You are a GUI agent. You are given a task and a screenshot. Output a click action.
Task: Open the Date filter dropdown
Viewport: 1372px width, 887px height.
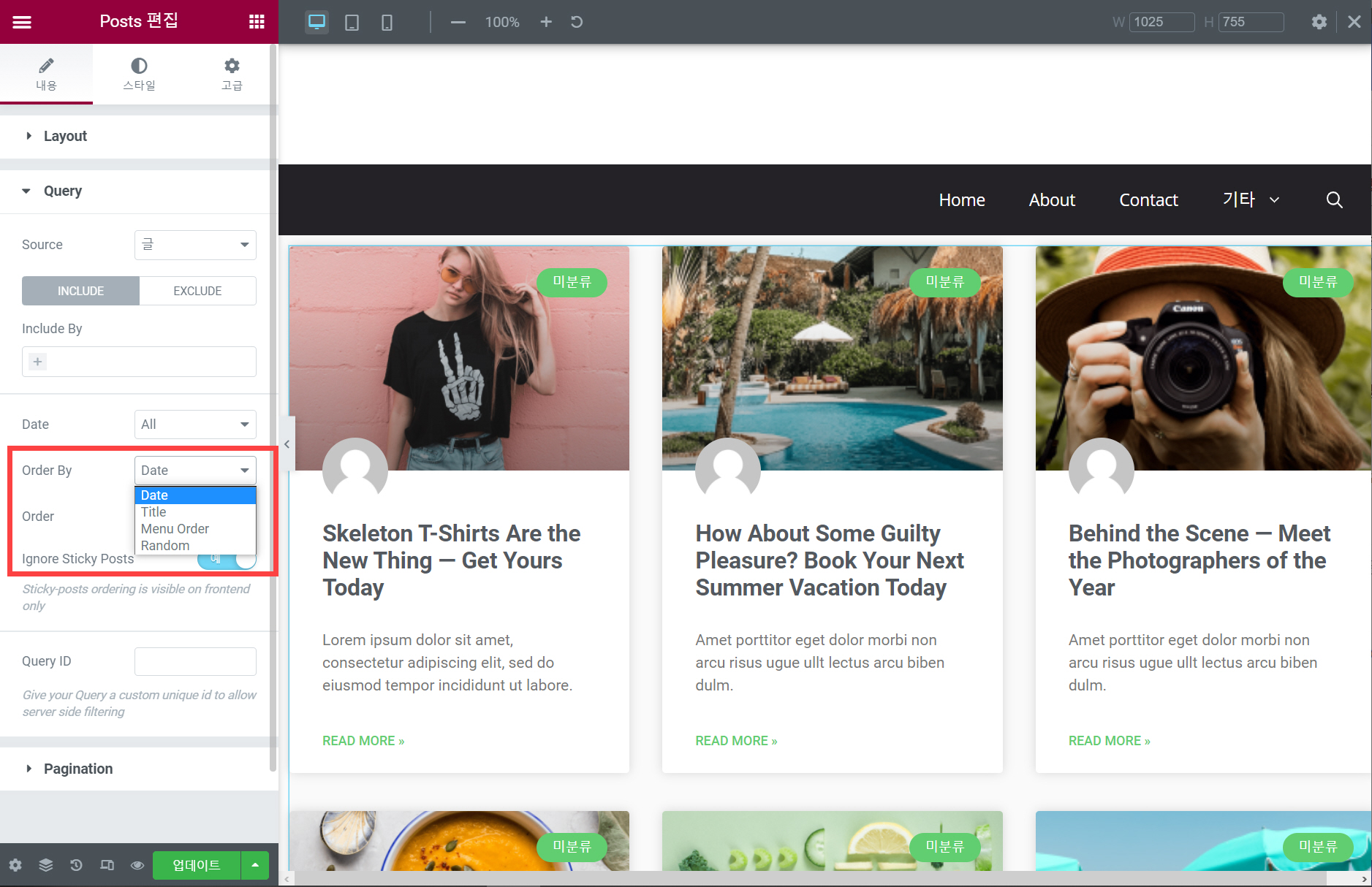195,425
